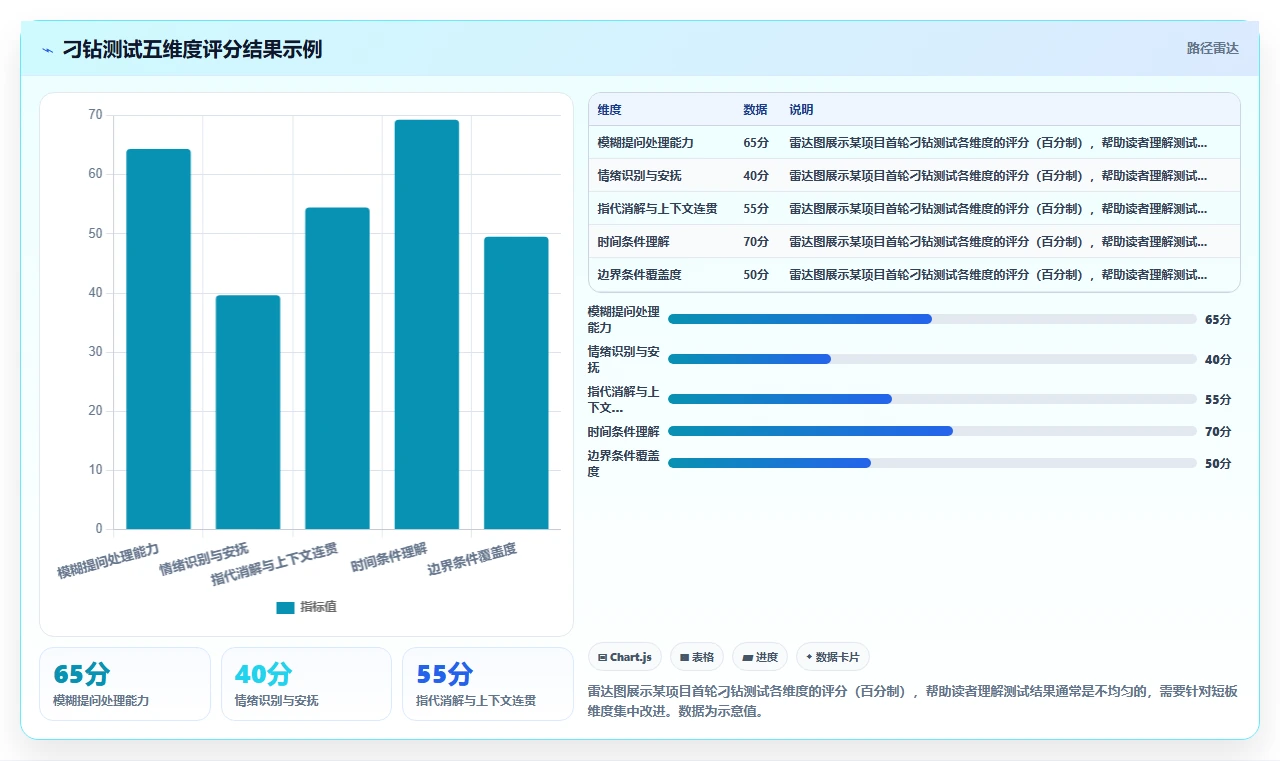Open the 40分 情绪识别与安抚 data card
1280x761 pixels.
(x=306, y=684)
